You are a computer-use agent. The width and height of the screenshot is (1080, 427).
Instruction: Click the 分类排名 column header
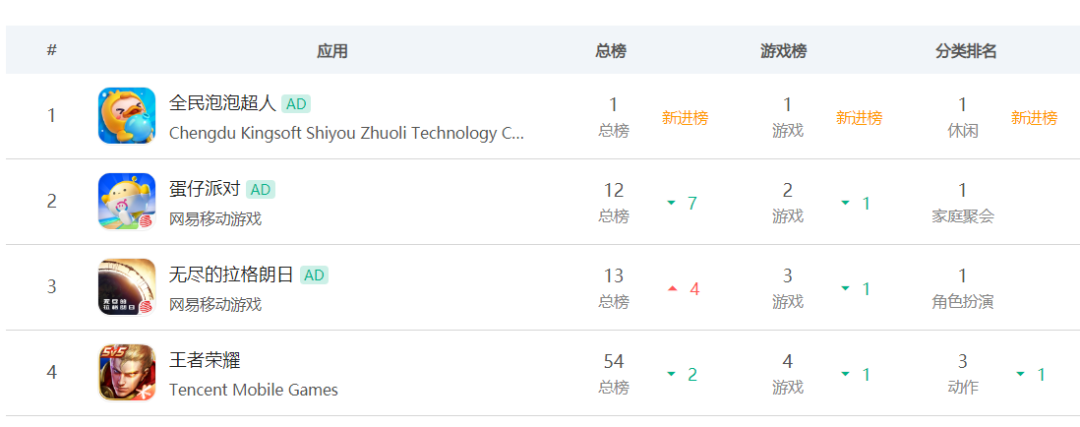pyautogui.click(x=966, y=51)
